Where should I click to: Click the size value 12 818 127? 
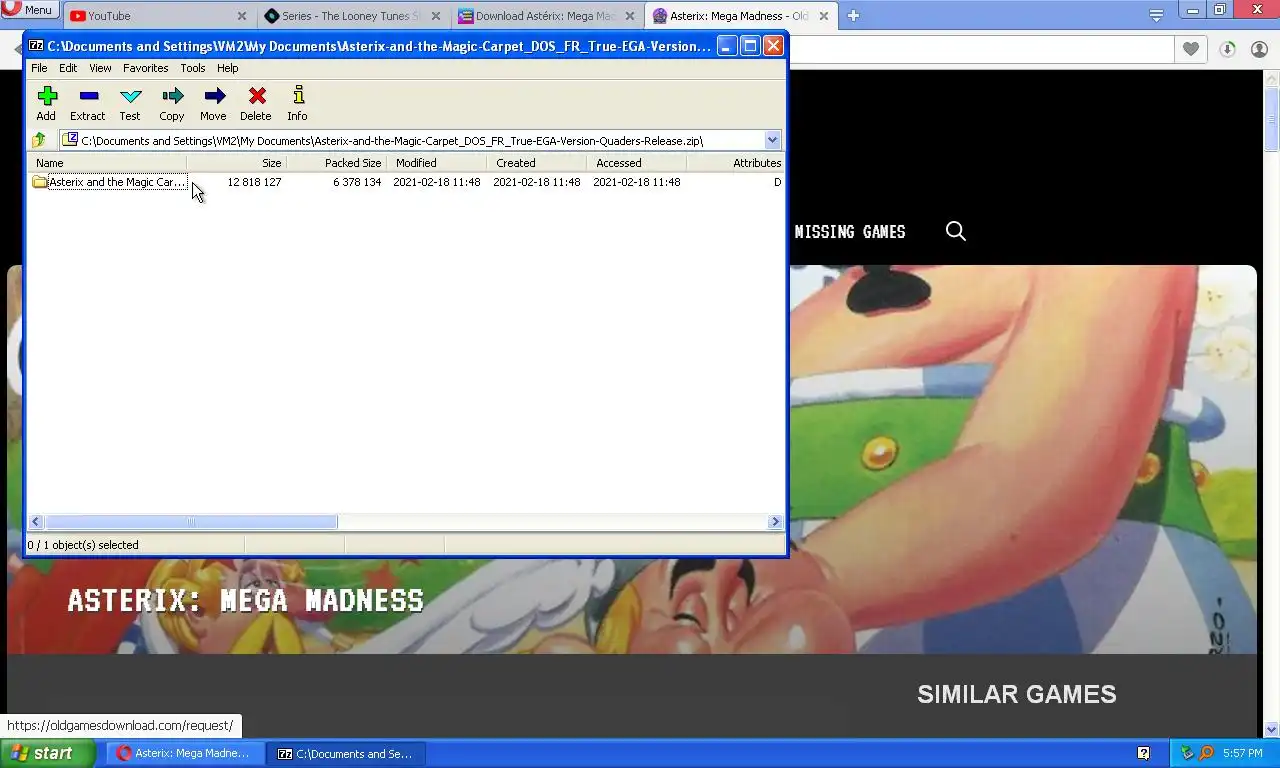coord(254,182)
